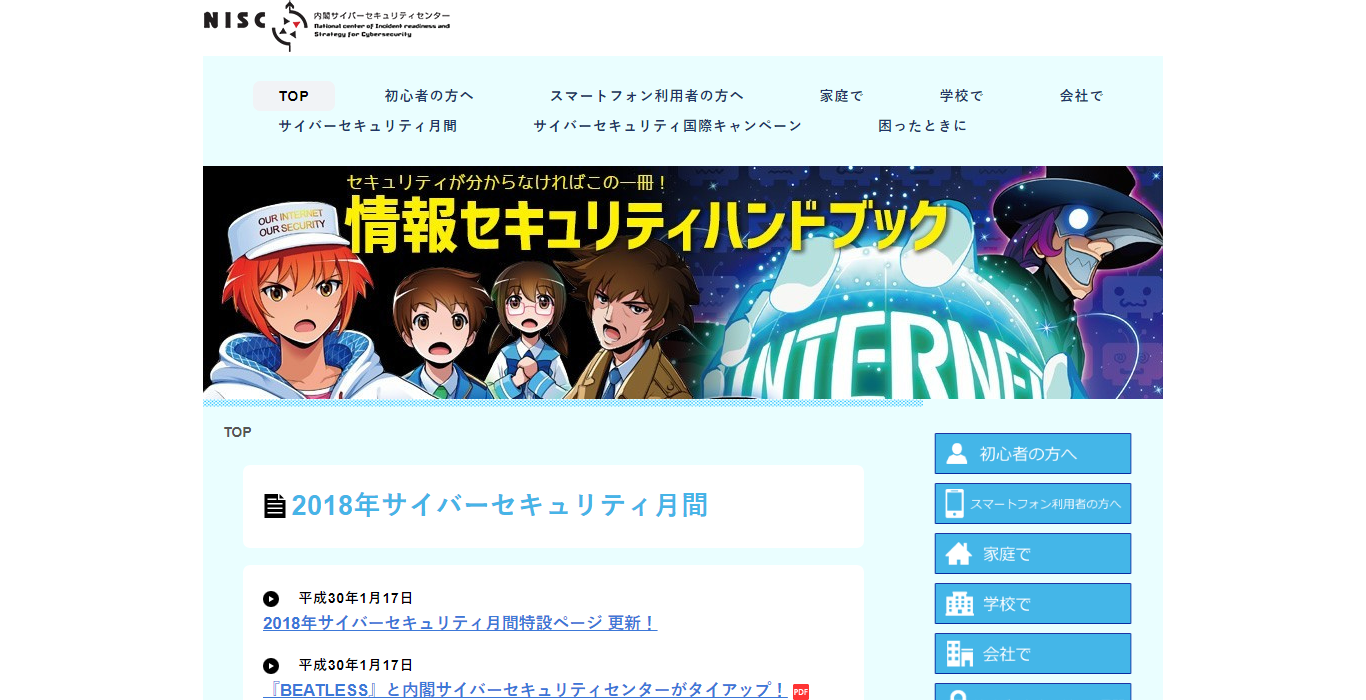Click the 初心者の方へ sidebar button
The height and width of the screenshot is (700, 1366).
tap(1033, 454)
